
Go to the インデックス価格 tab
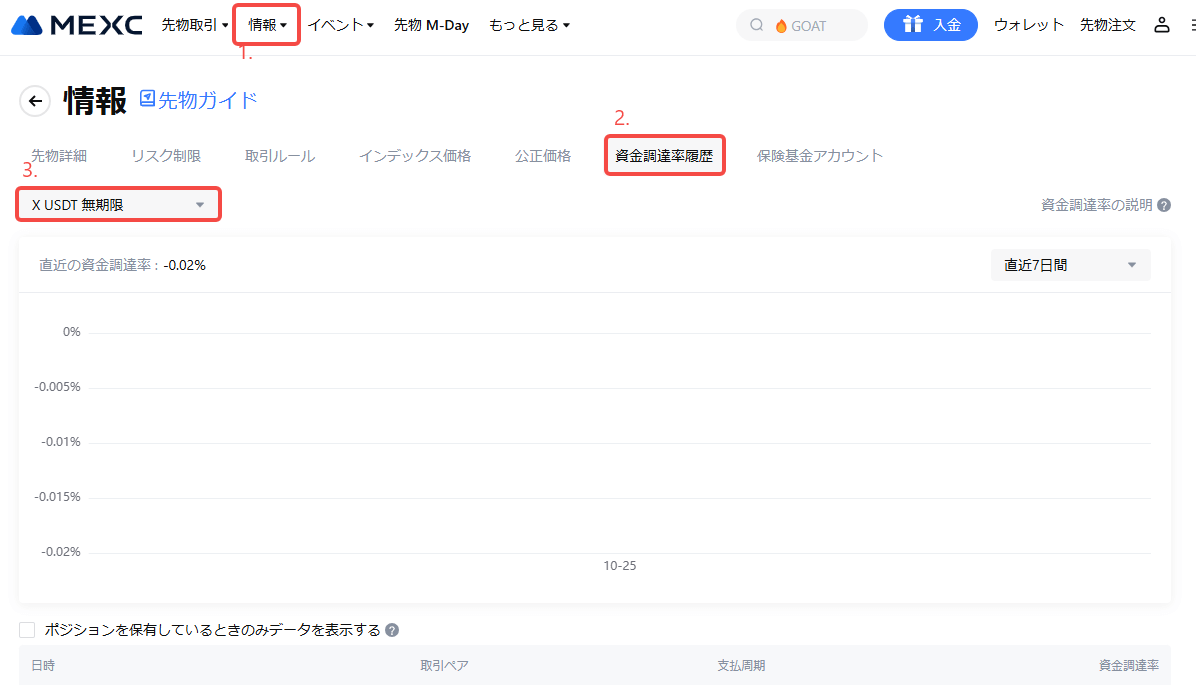(x=415, y=156)
